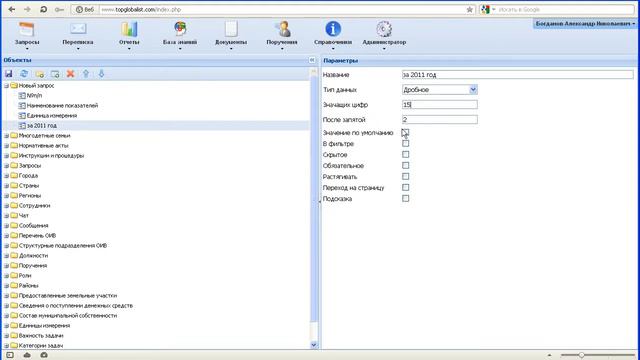Viewport: 640px width, 360px height.
Task: Expand the Инструкции и процедуры node
Action: point(6,156)
